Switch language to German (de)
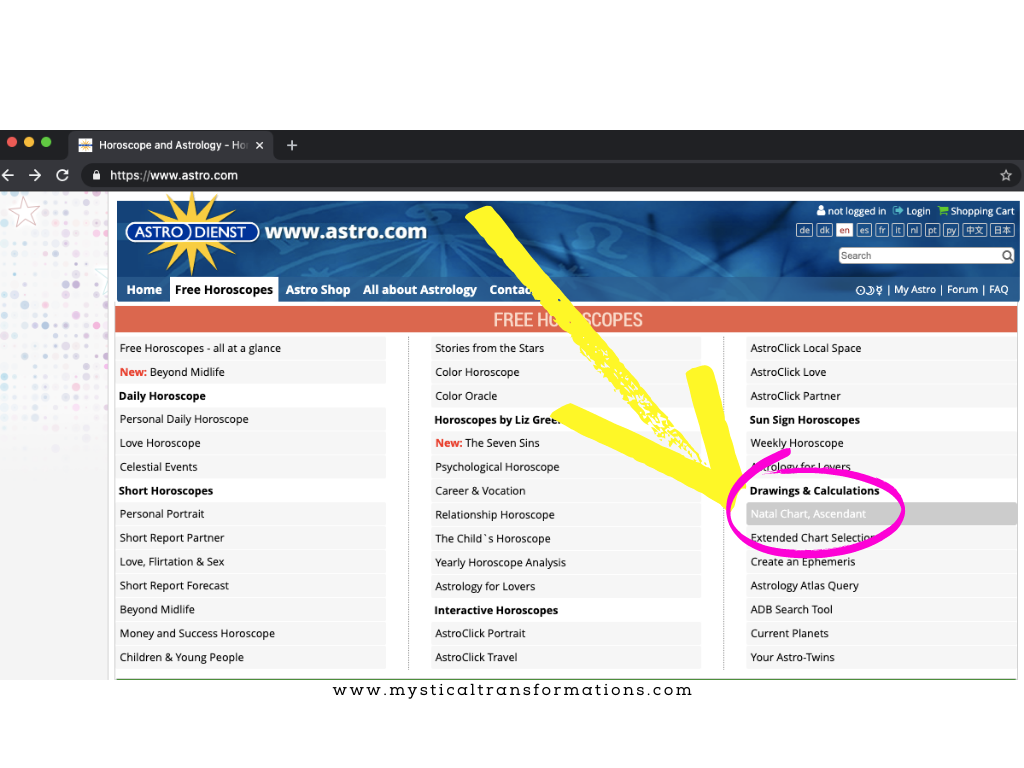 [x=805, y=230]
